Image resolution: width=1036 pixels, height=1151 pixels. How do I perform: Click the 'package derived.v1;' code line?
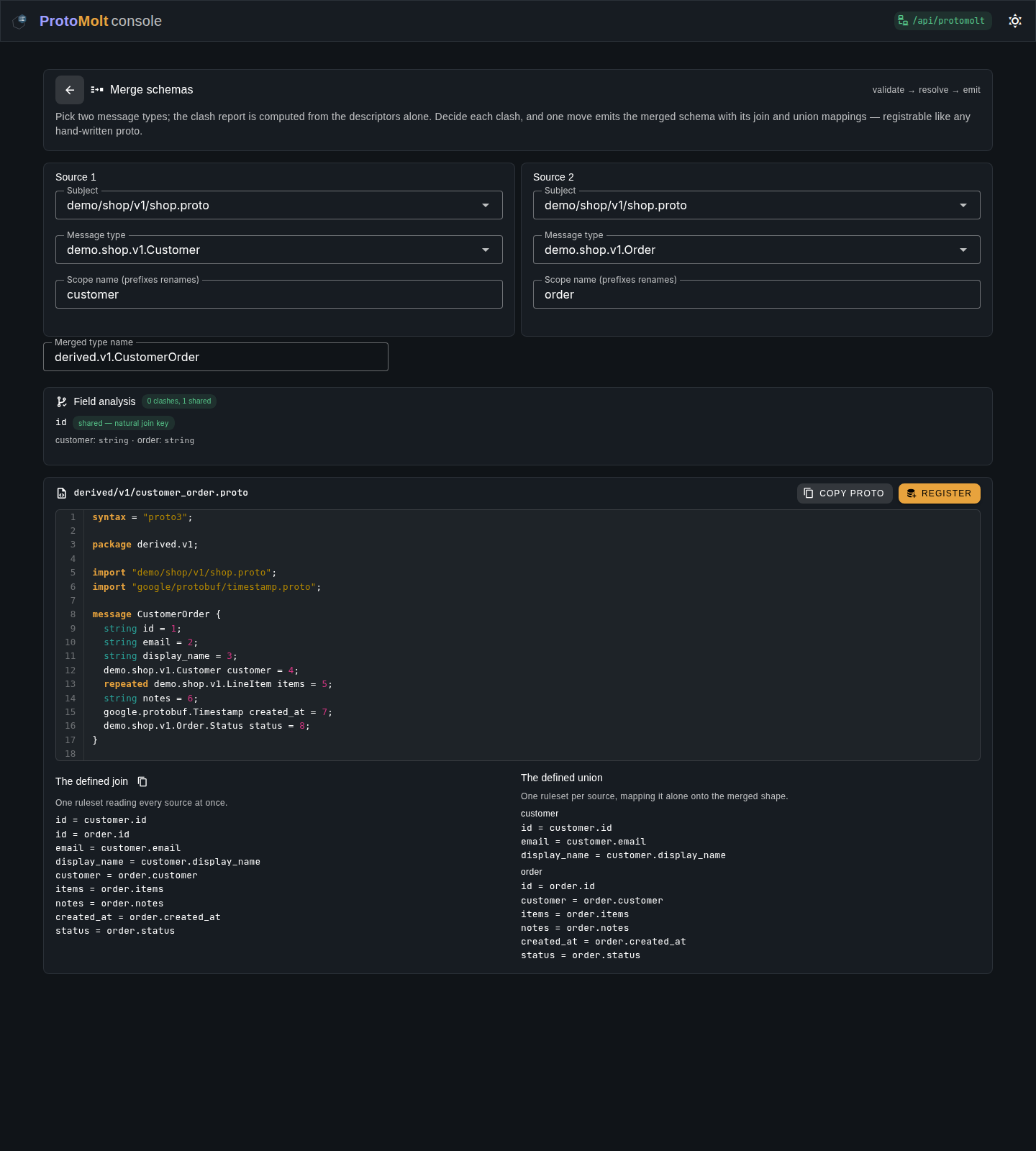(145, 545)
